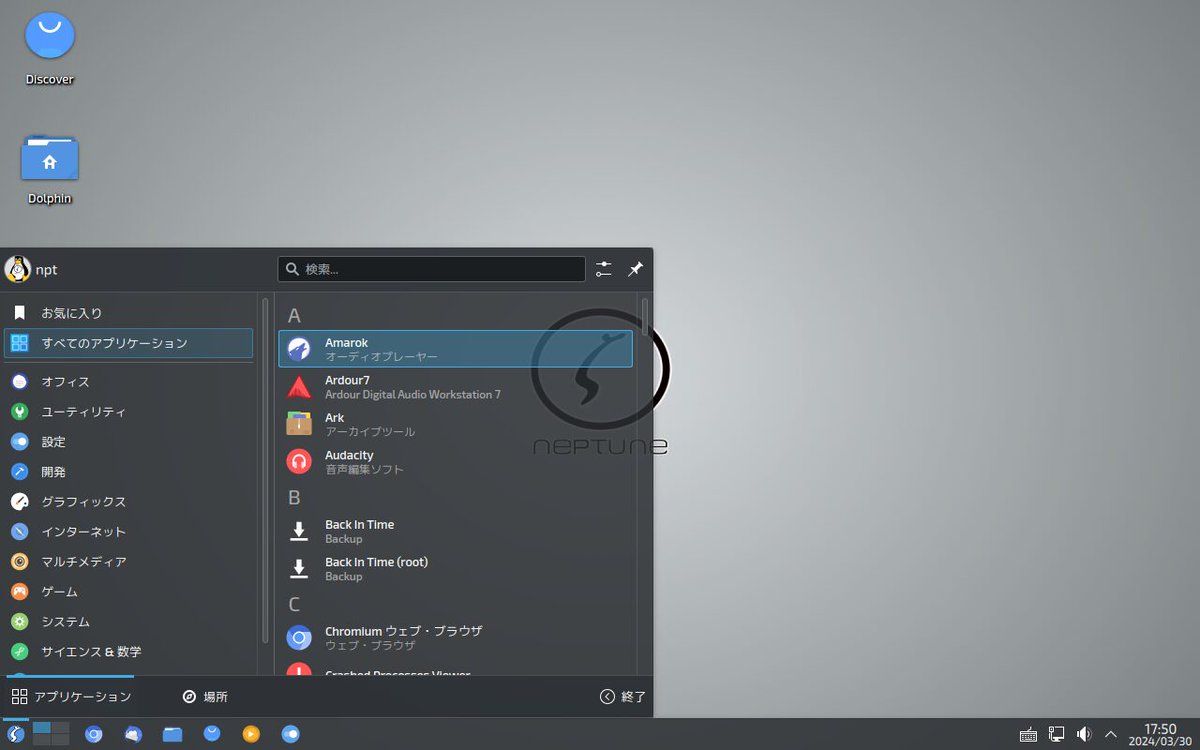Click Neptune launcher icon in taskbar
The height and width of the screenshot is (750, 1200).
tap(15, 734)
